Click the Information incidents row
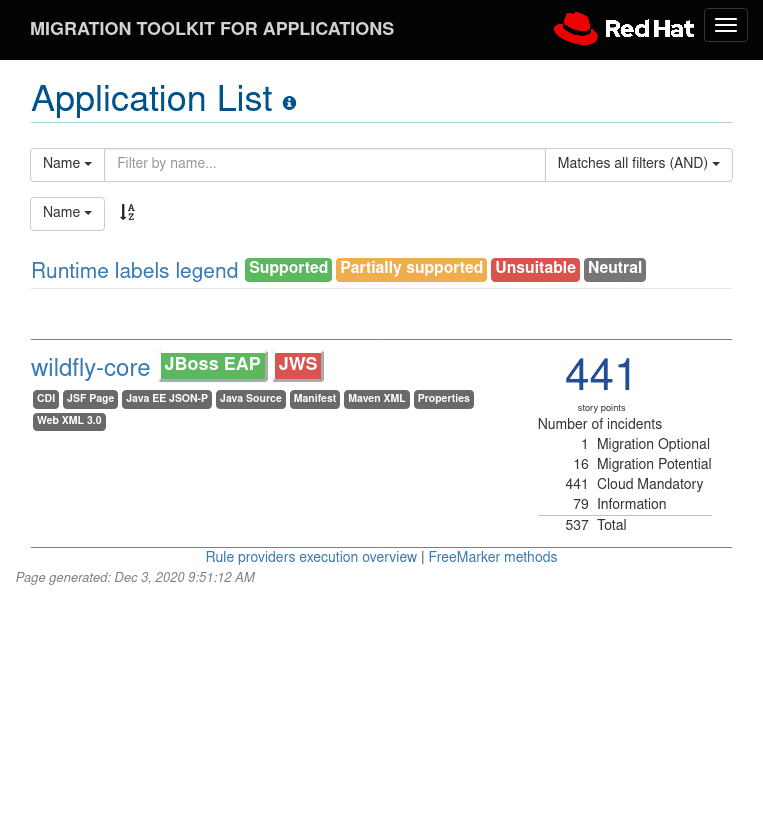This screenshot has width=763, height=837. [x=625, y=504]
